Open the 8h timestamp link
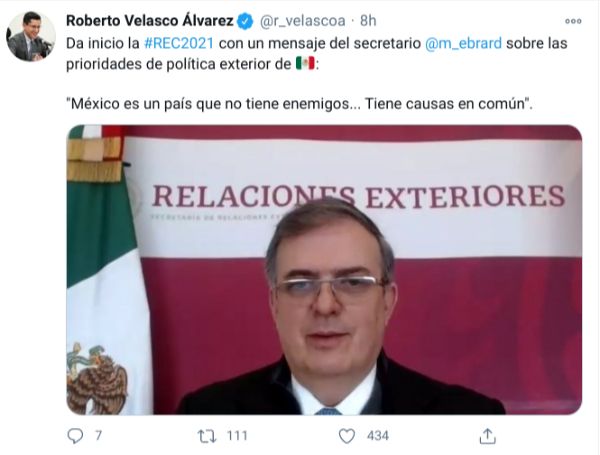600x455 pixels. (368, 21)
